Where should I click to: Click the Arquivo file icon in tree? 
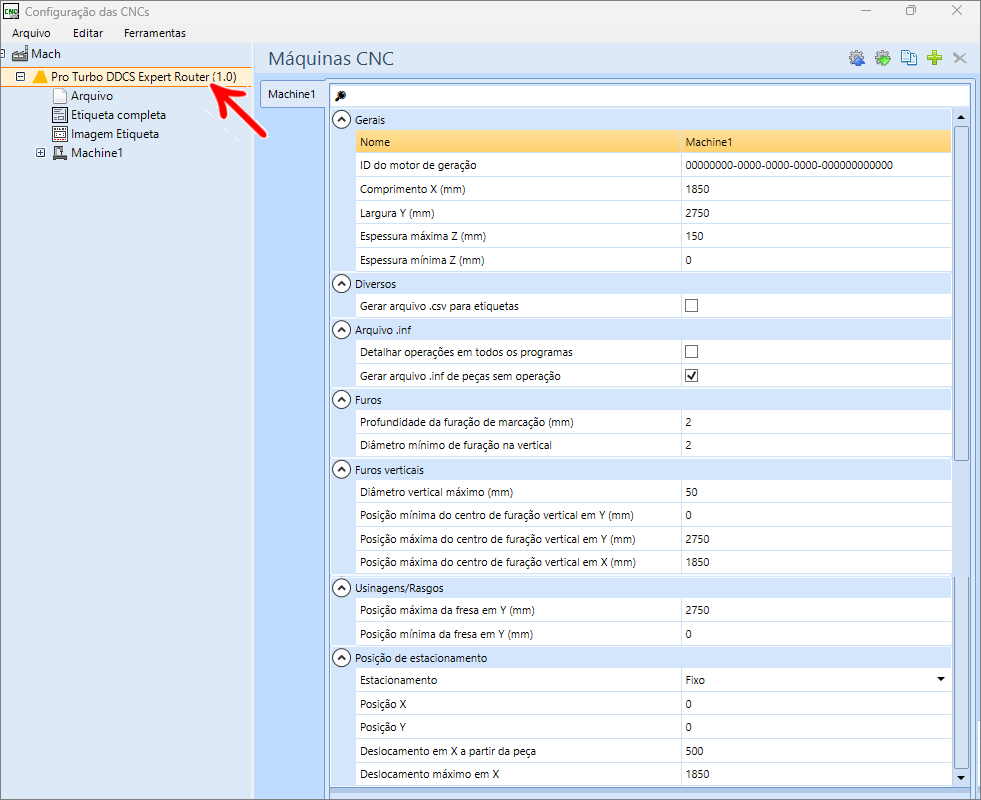(59, 96)
